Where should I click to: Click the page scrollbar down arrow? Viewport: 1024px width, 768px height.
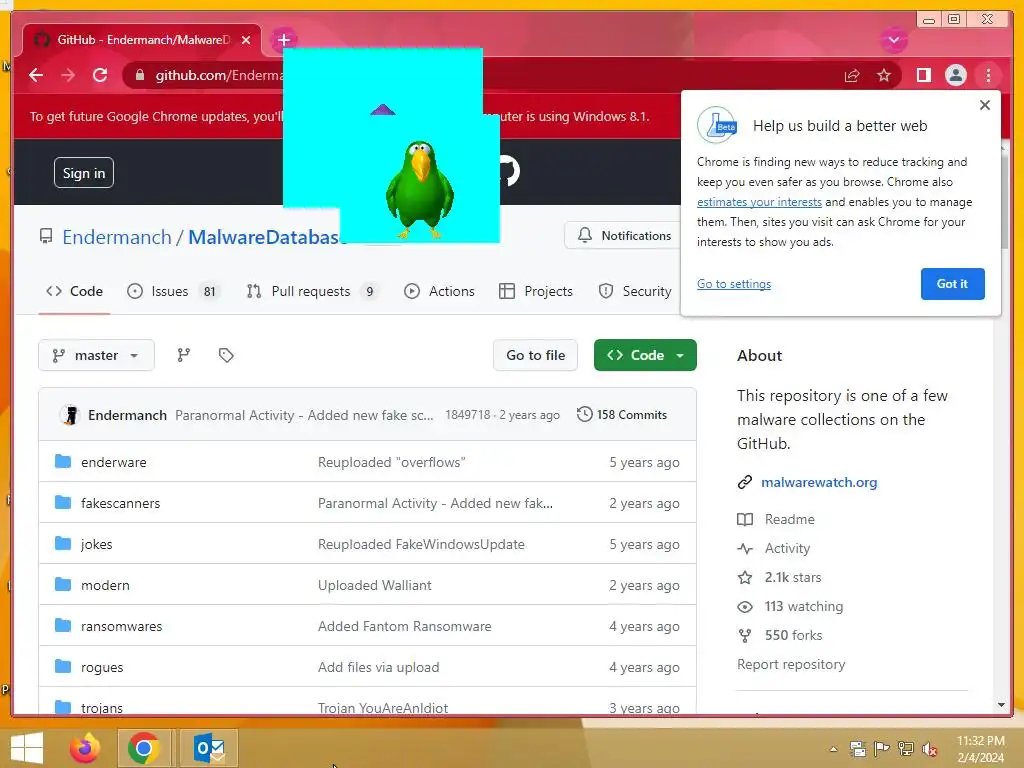pos(1001,705)
